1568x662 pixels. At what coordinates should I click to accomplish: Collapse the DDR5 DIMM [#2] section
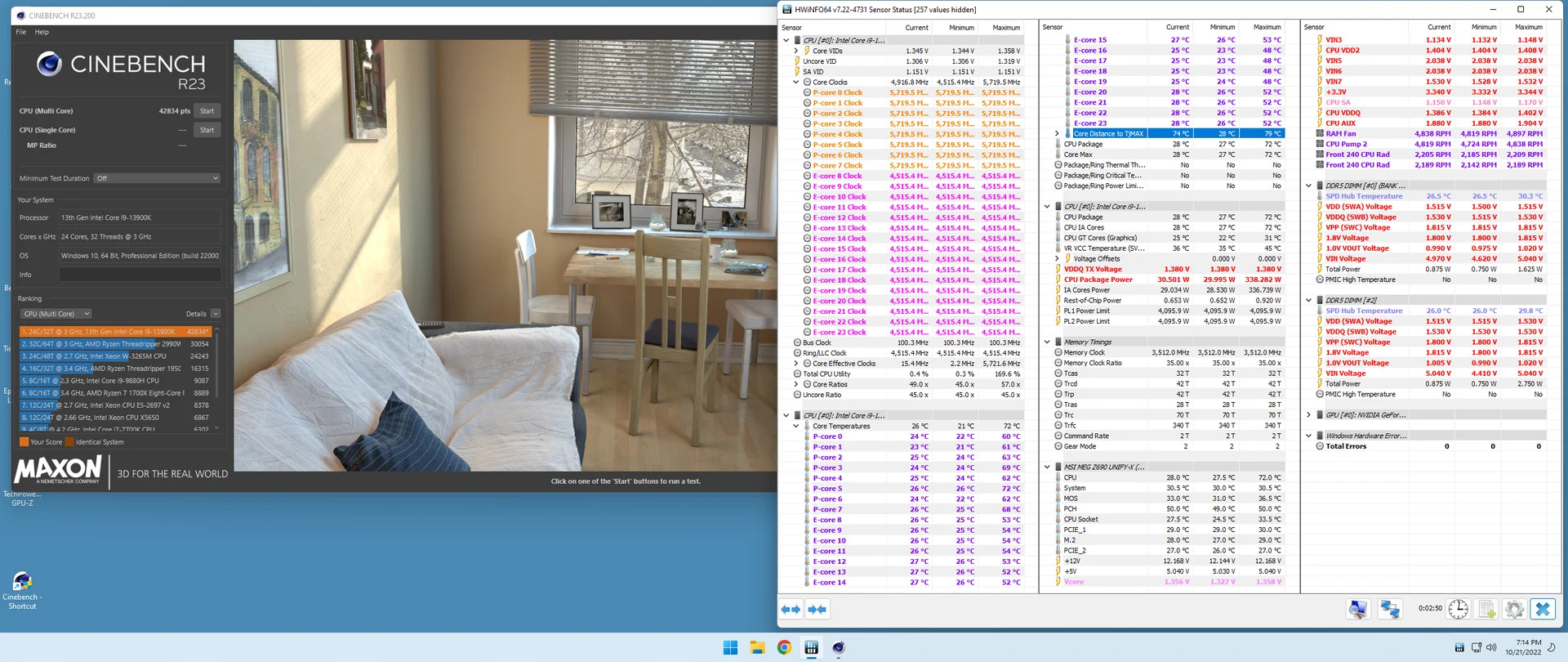(x=1308, y=300)
